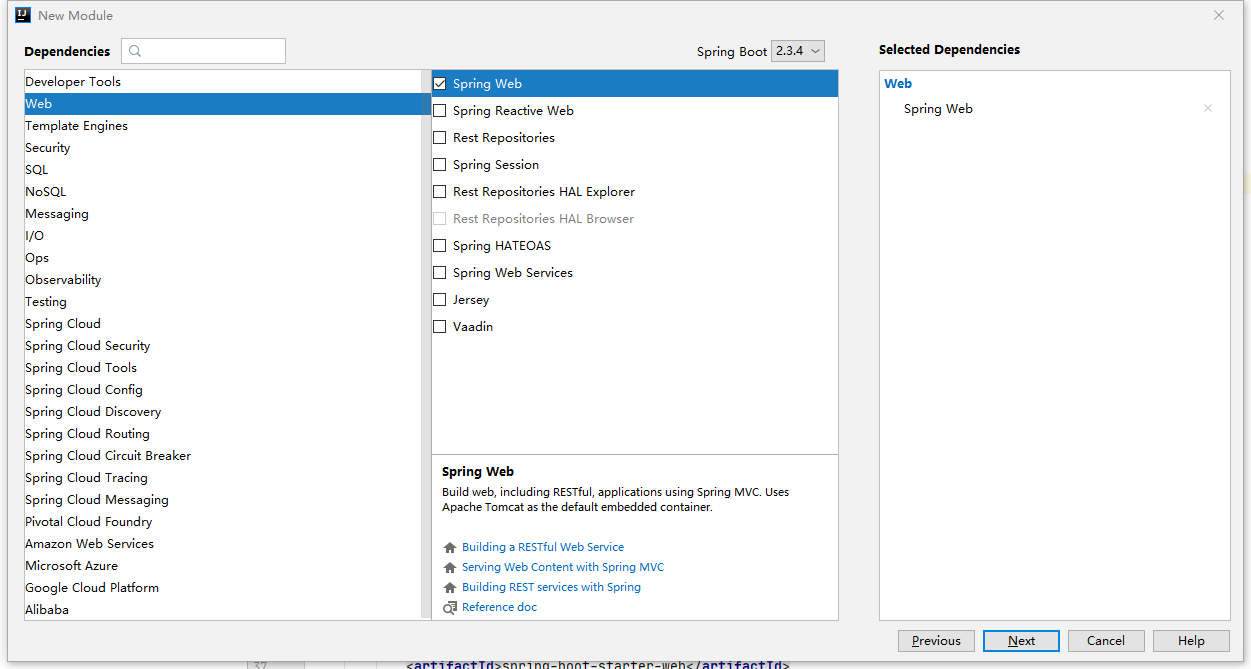Enable the Spring Reactive Web checkbox
The height and width of the screenshot is (669, 1251).
tap(440, 111)
